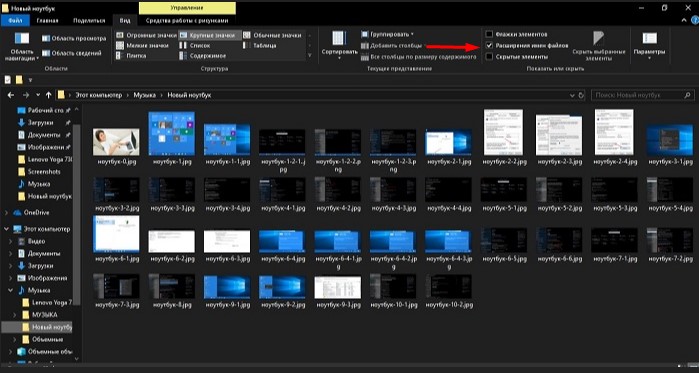Click Properties icon in quick access toolbar
699x373 pixels.
8,80
